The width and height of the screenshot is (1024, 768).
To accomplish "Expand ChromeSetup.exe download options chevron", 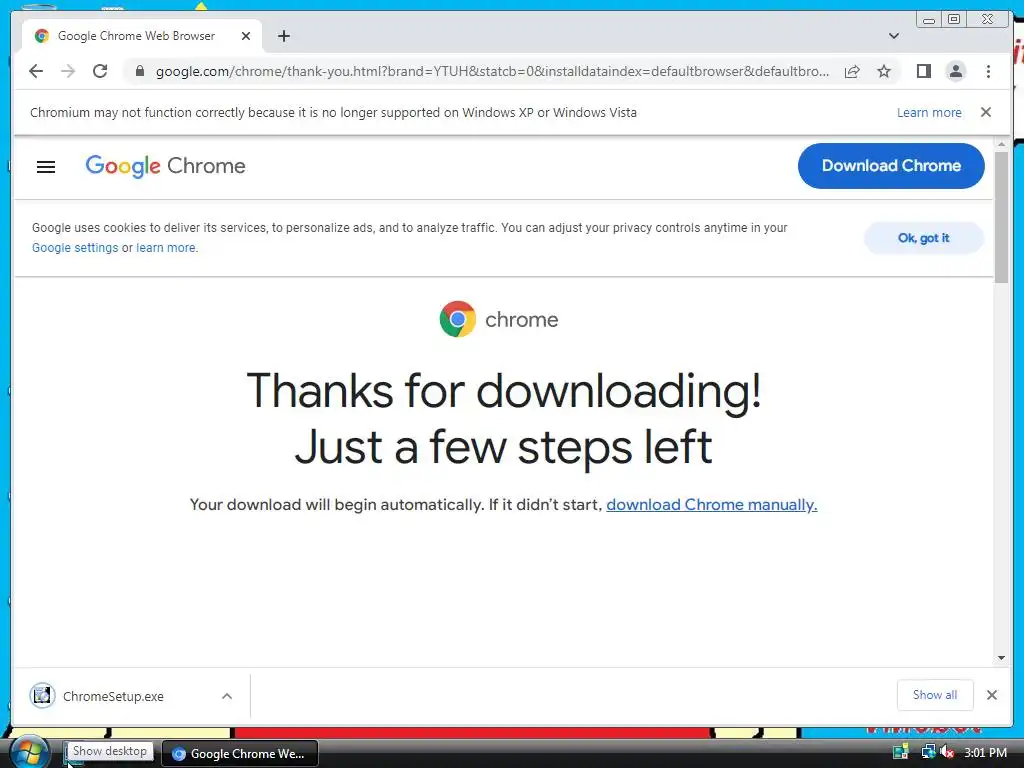I will pyautogui.click(x=227, y=696).
